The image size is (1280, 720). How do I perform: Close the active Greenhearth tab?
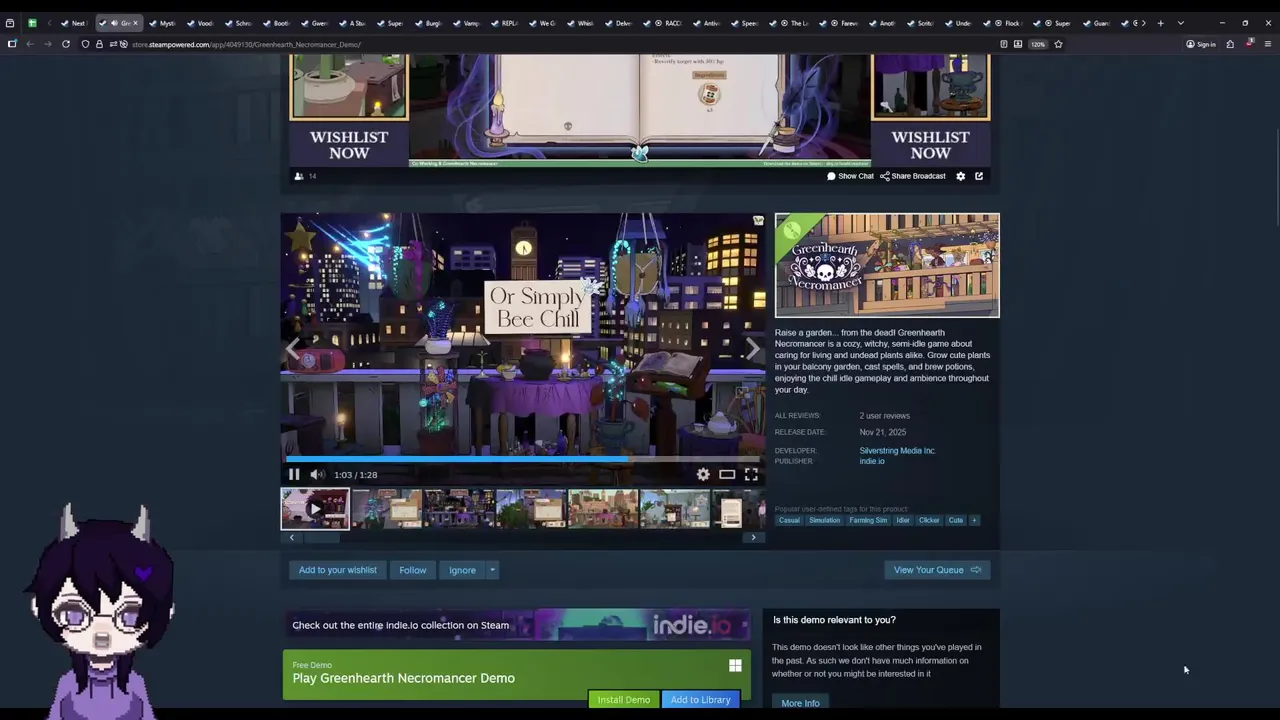point(135,23)
